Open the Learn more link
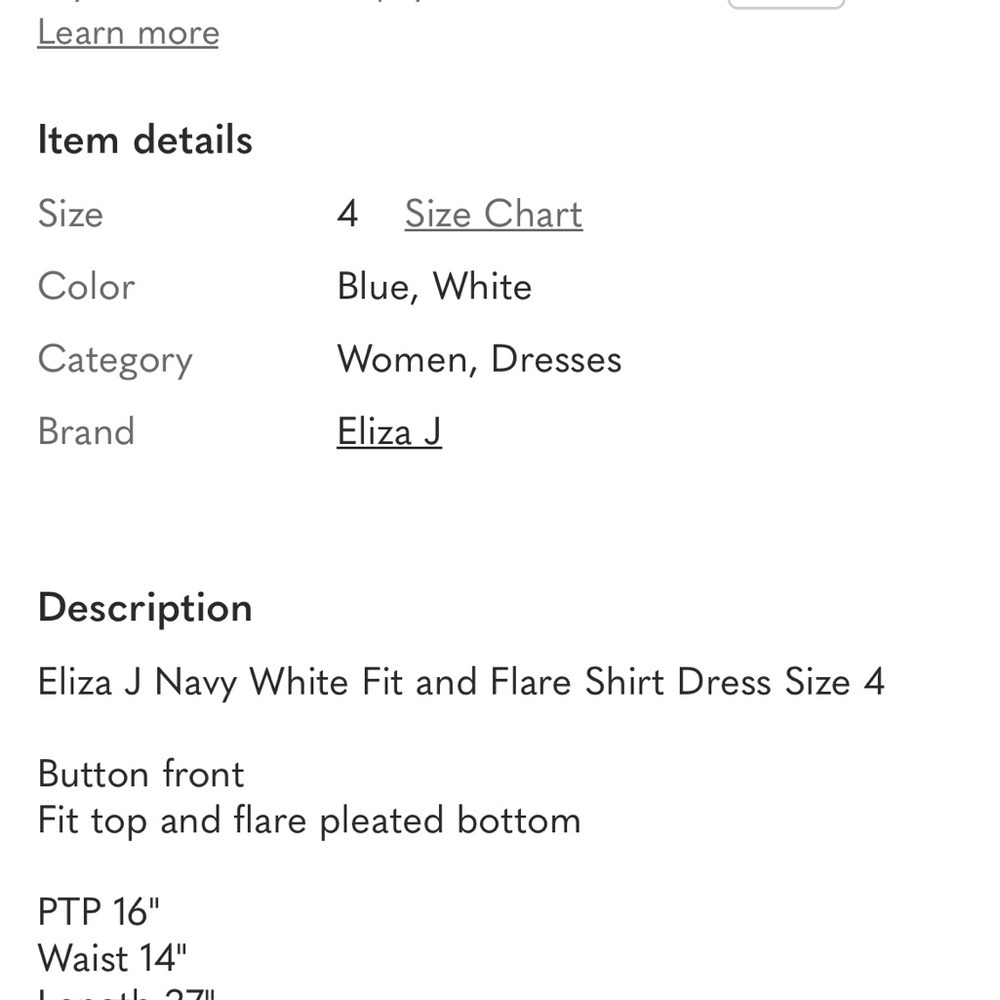The width and height of the screenshot is (1000, 1000). coord(128,33)
